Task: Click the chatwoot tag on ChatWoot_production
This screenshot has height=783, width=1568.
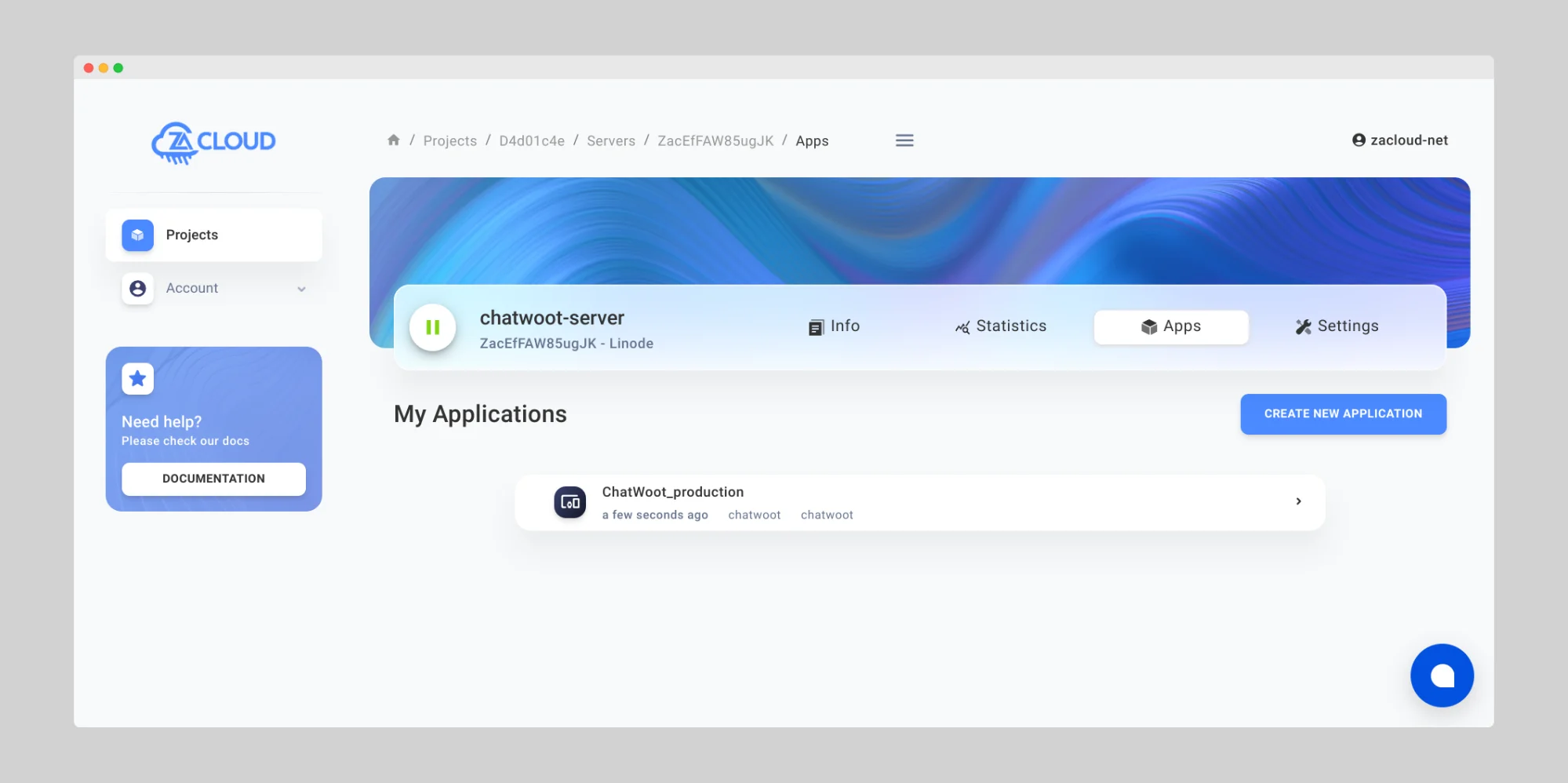Action: click(754, 515)
